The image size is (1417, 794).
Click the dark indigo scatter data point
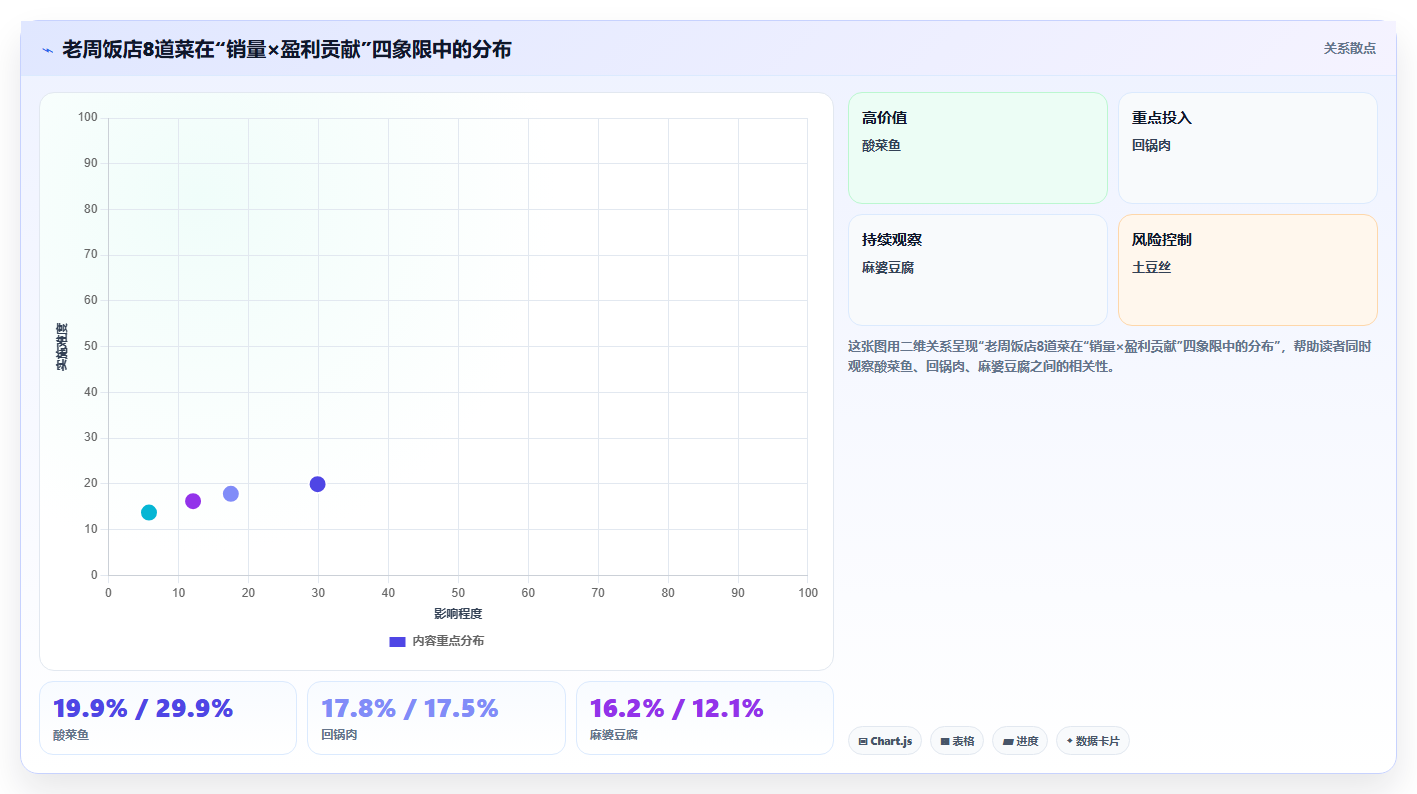318,484
